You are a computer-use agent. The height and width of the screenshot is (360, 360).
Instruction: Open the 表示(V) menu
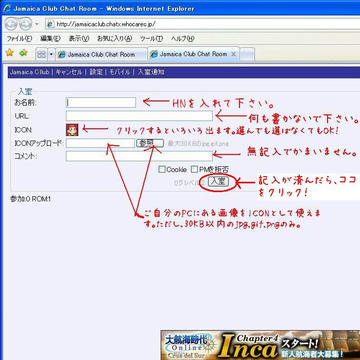click(x=79, y=39)
